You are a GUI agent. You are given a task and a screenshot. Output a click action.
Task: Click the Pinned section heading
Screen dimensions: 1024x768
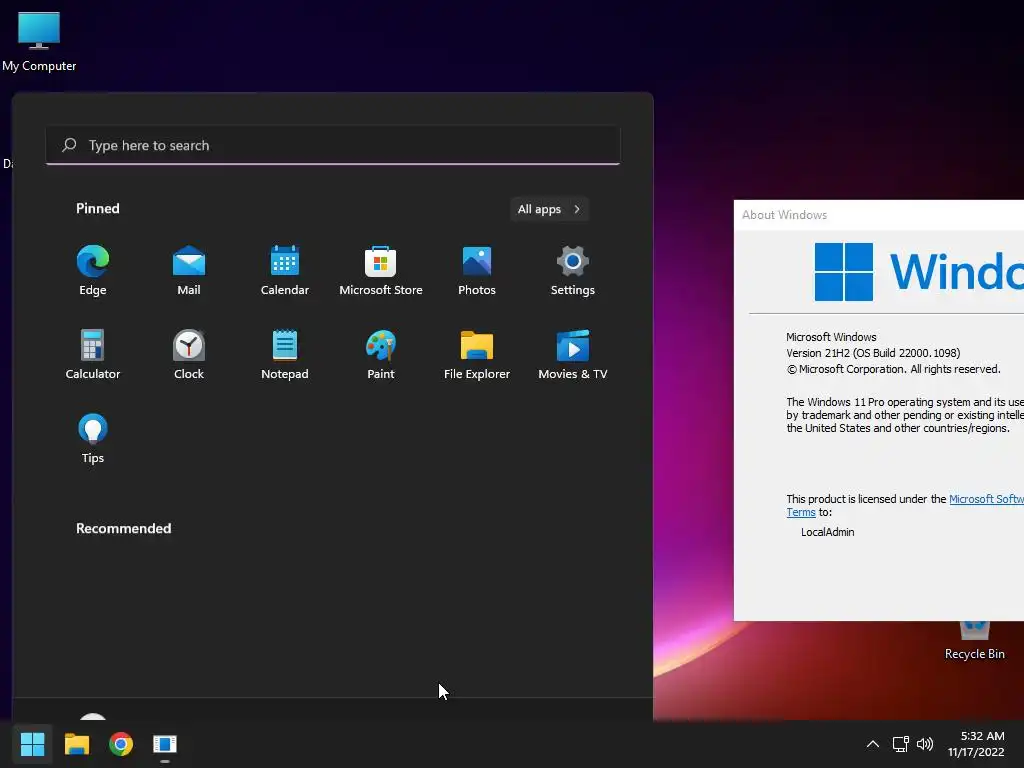click(98, 208)
